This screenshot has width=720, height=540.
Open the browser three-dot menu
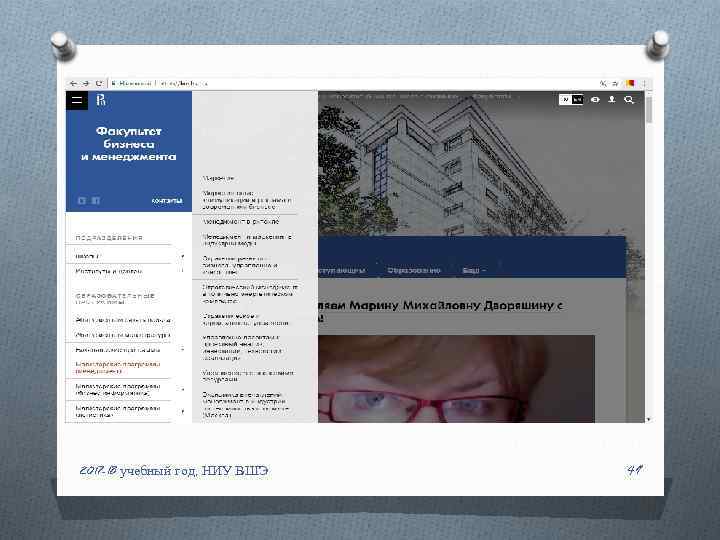pos(644,83)
